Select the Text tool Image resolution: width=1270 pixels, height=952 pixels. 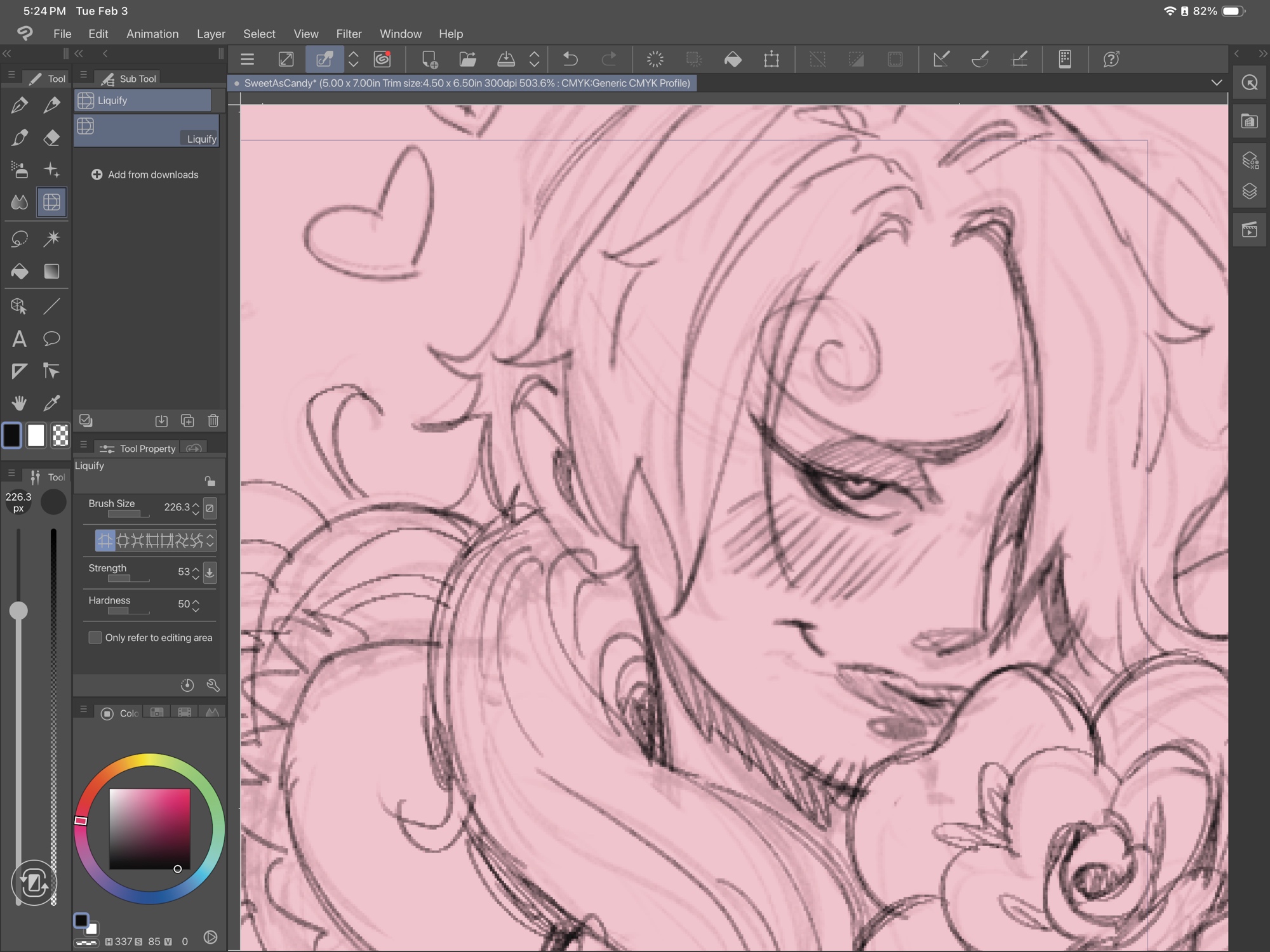(x=19, y=339)
